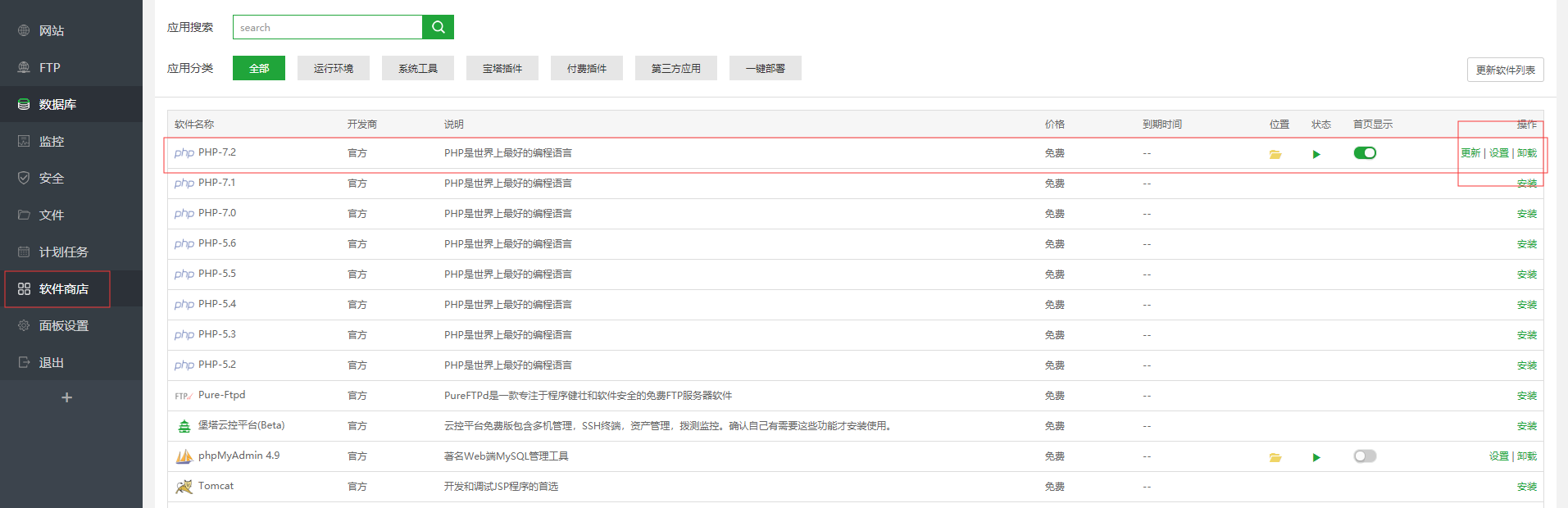
Task: Click 安装 link for PHP-7.1
Action: [x=1527, y=184]
